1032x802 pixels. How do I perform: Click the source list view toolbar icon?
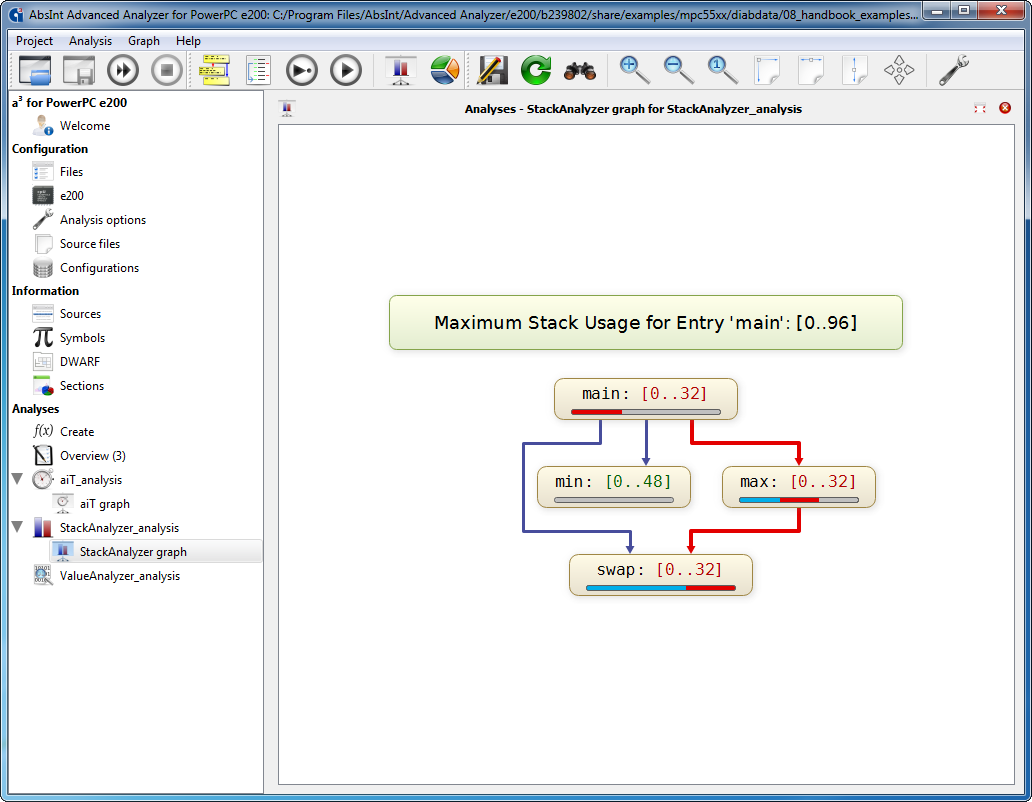click(259, 70)
